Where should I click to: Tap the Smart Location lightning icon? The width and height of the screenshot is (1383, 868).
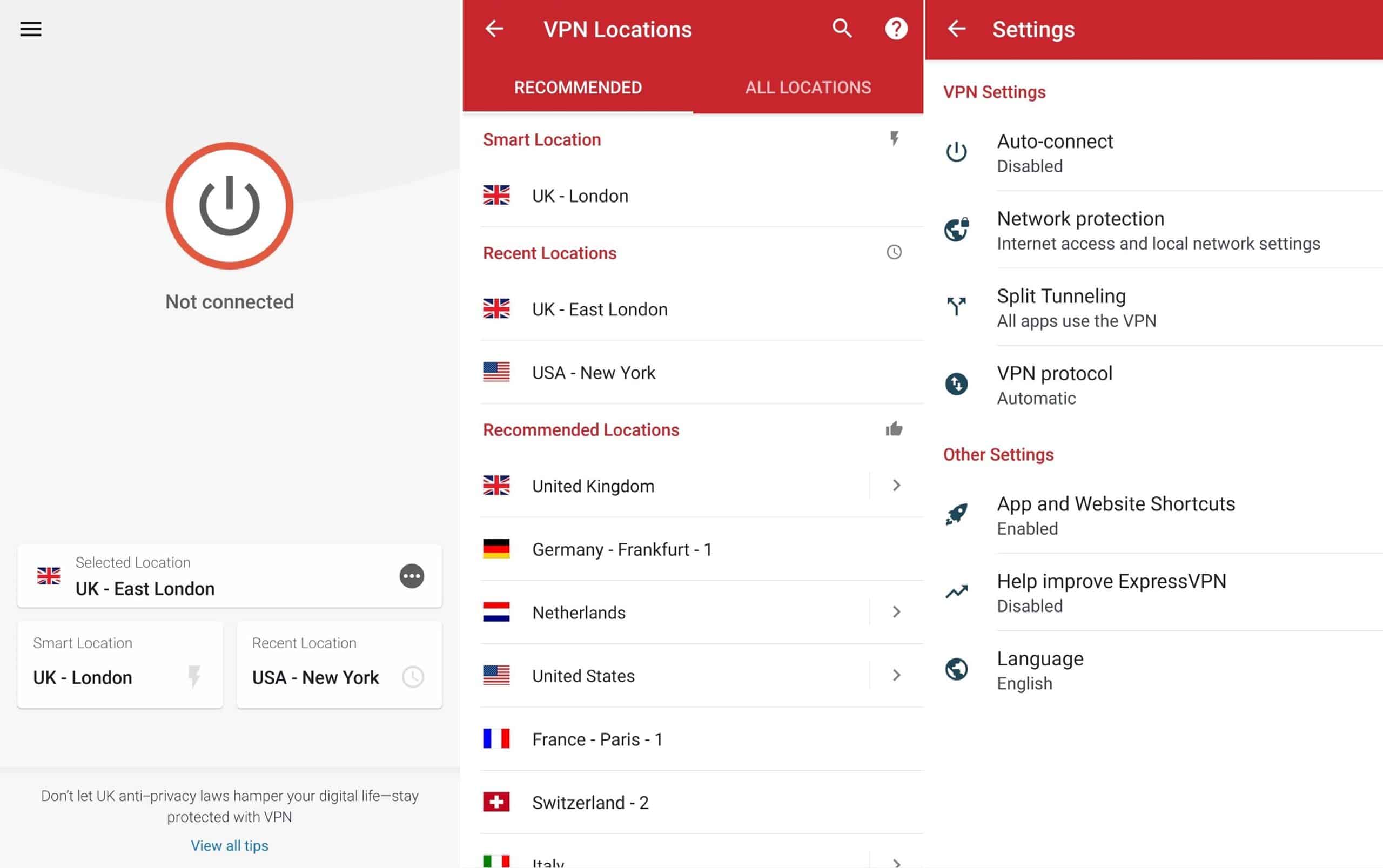(x=894, y=138)
